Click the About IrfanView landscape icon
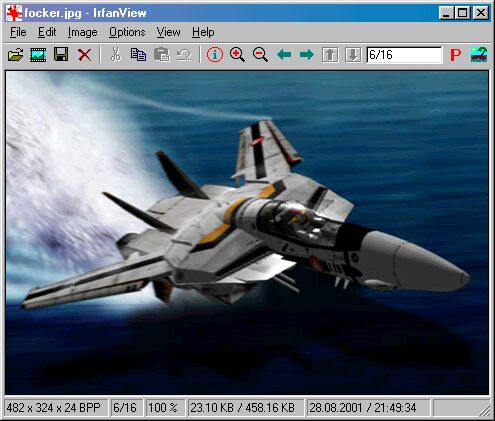This screenshot has height=421, width=495. 479,55
